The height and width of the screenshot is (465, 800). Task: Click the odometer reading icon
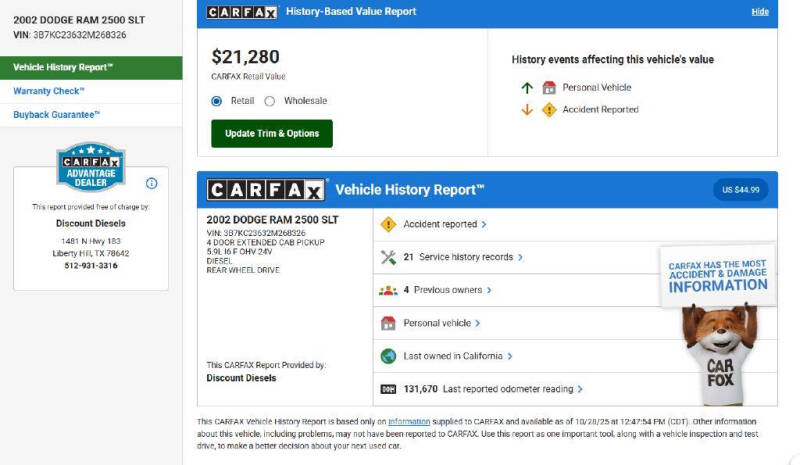click(389, 389)
